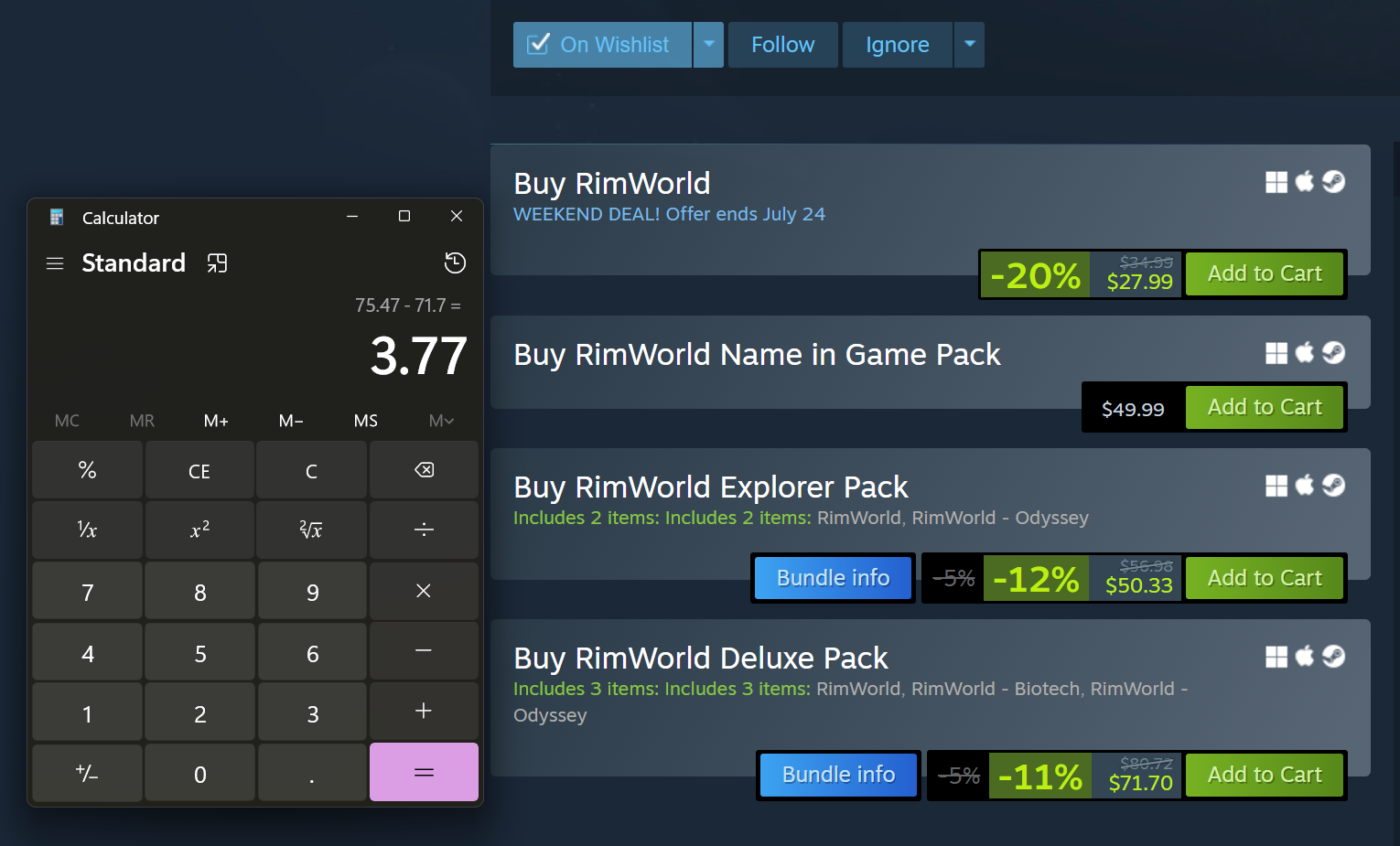This screenshot has height=846, width=1400.
Task: Click the 3 digit key
Action: [x=311, y=712]
